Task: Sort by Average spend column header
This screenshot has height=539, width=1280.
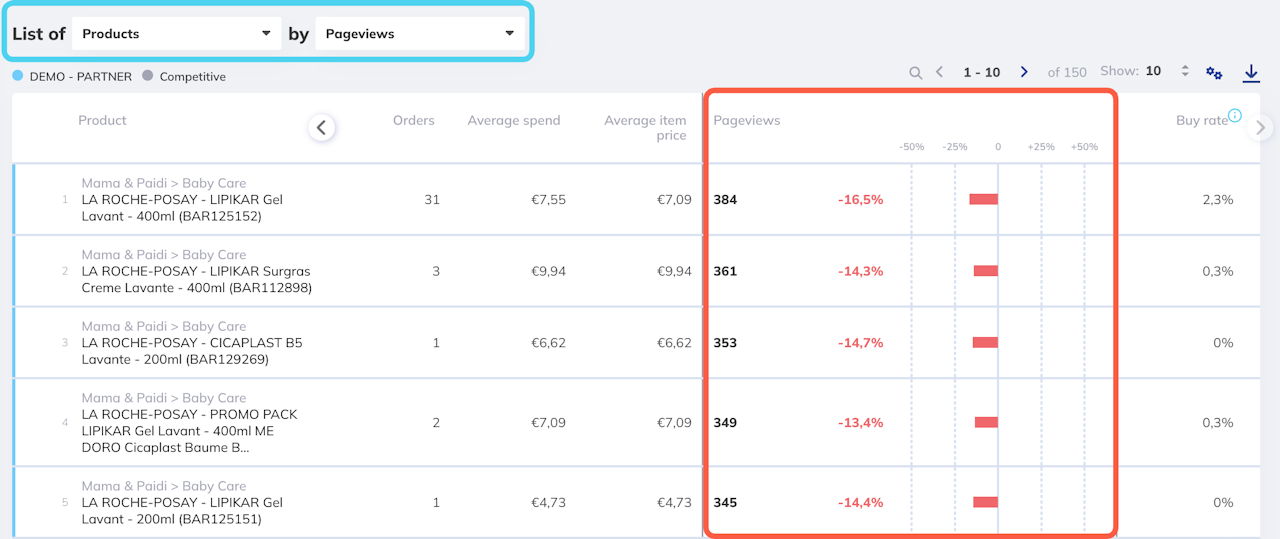Action: coord(513,120)
